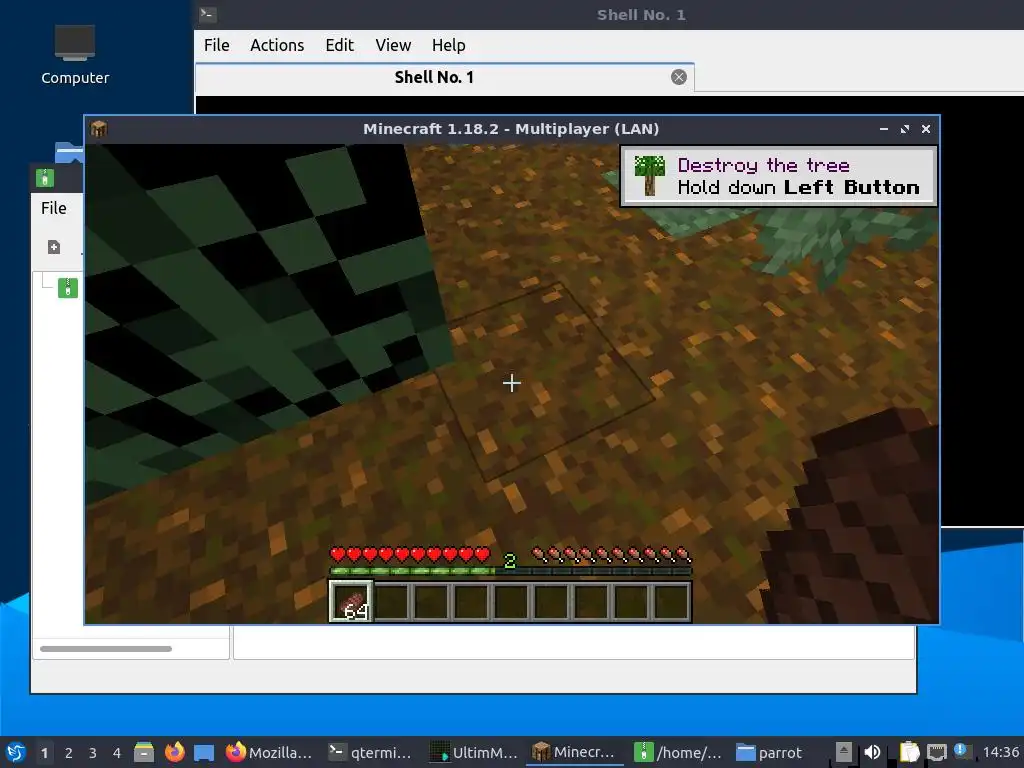Maximize the Minecraft window
Screen dimensions: 1024x768
(904, 129)
